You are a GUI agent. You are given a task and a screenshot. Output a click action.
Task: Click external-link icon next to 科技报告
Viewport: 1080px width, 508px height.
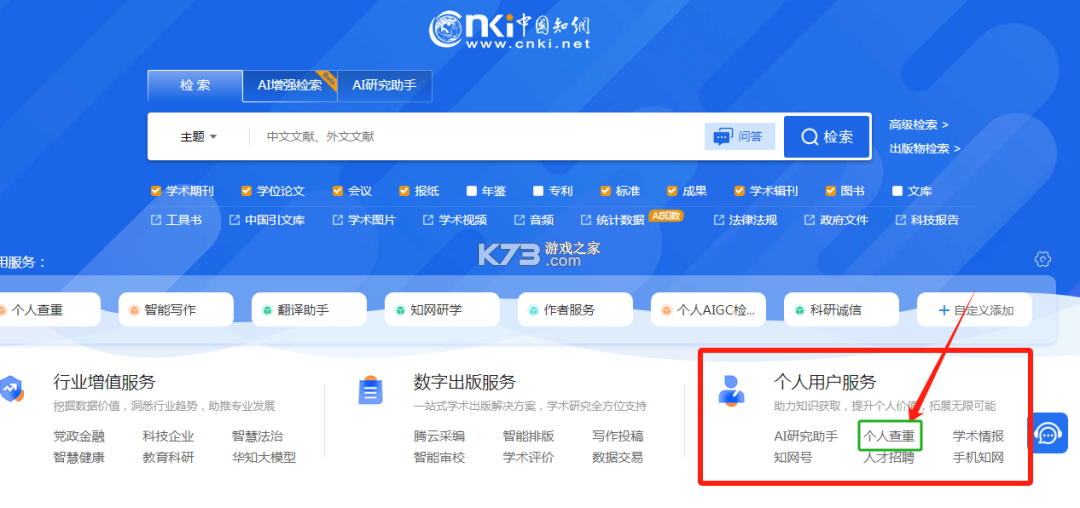coord(900,220)
